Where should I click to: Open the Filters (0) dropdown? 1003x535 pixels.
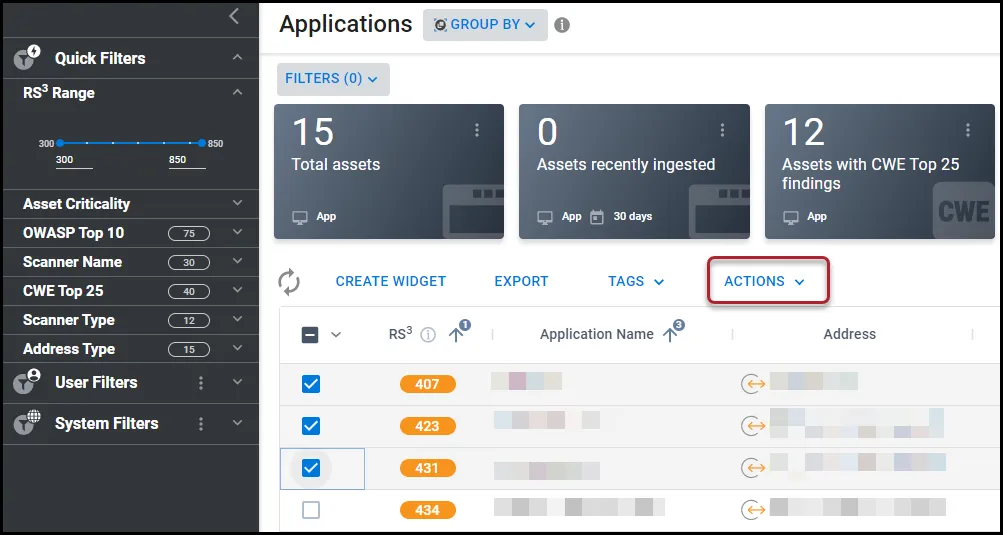(x=333, y=79)
